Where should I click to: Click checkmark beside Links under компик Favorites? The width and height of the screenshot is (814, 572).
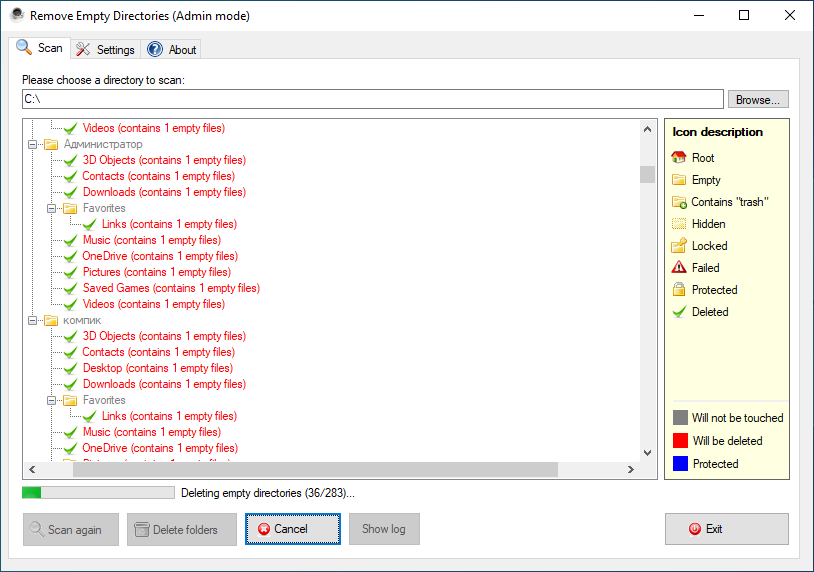click(x=89, y=416)
